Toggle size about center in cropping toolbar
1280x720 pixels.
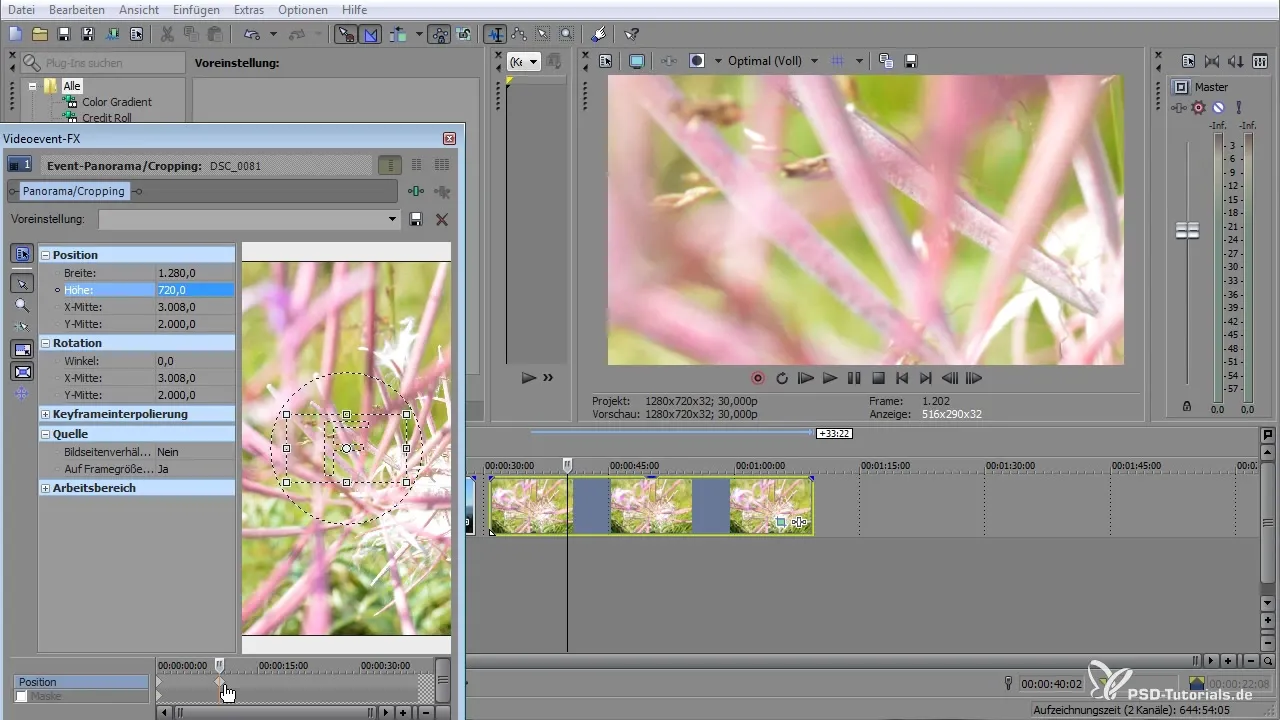[22, 372]
